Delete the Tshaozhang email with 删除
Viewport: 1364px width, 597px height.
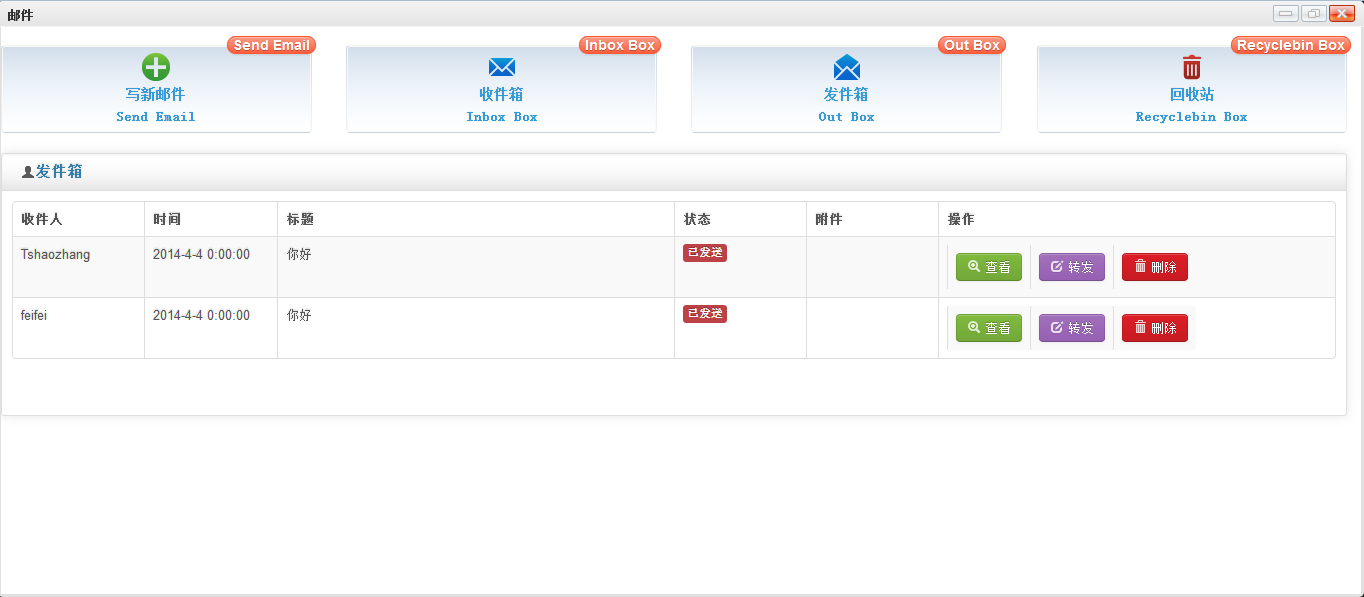(x=1155, y=267)
